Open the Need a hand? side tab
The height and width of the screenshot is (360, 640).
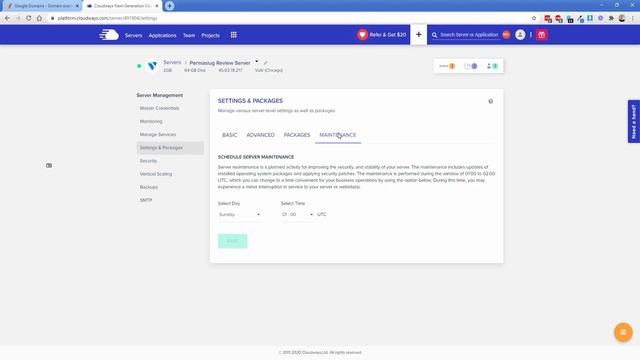(x=633, y=121)
